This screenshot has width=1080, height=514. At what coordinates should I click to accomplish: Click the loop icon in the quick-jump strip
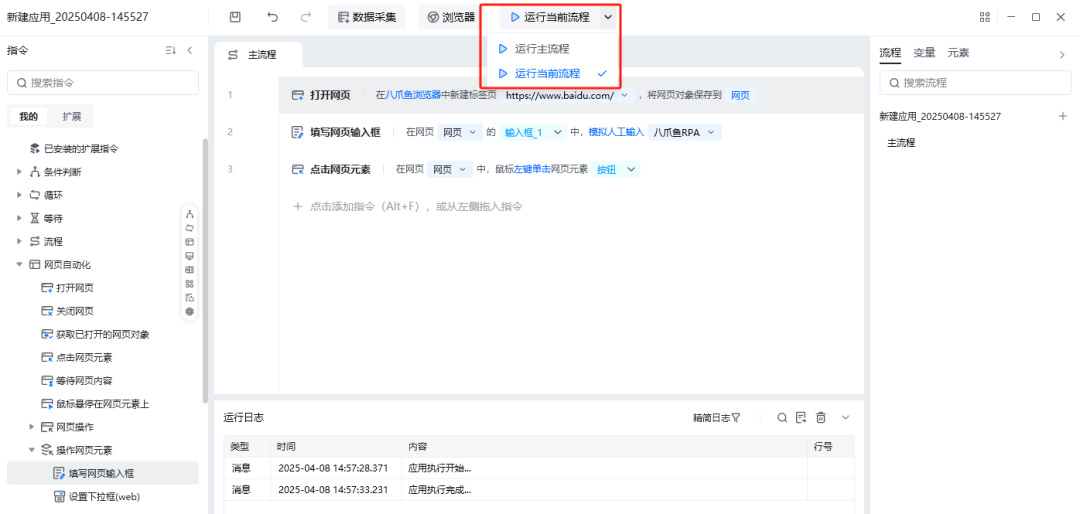[189, 228]
